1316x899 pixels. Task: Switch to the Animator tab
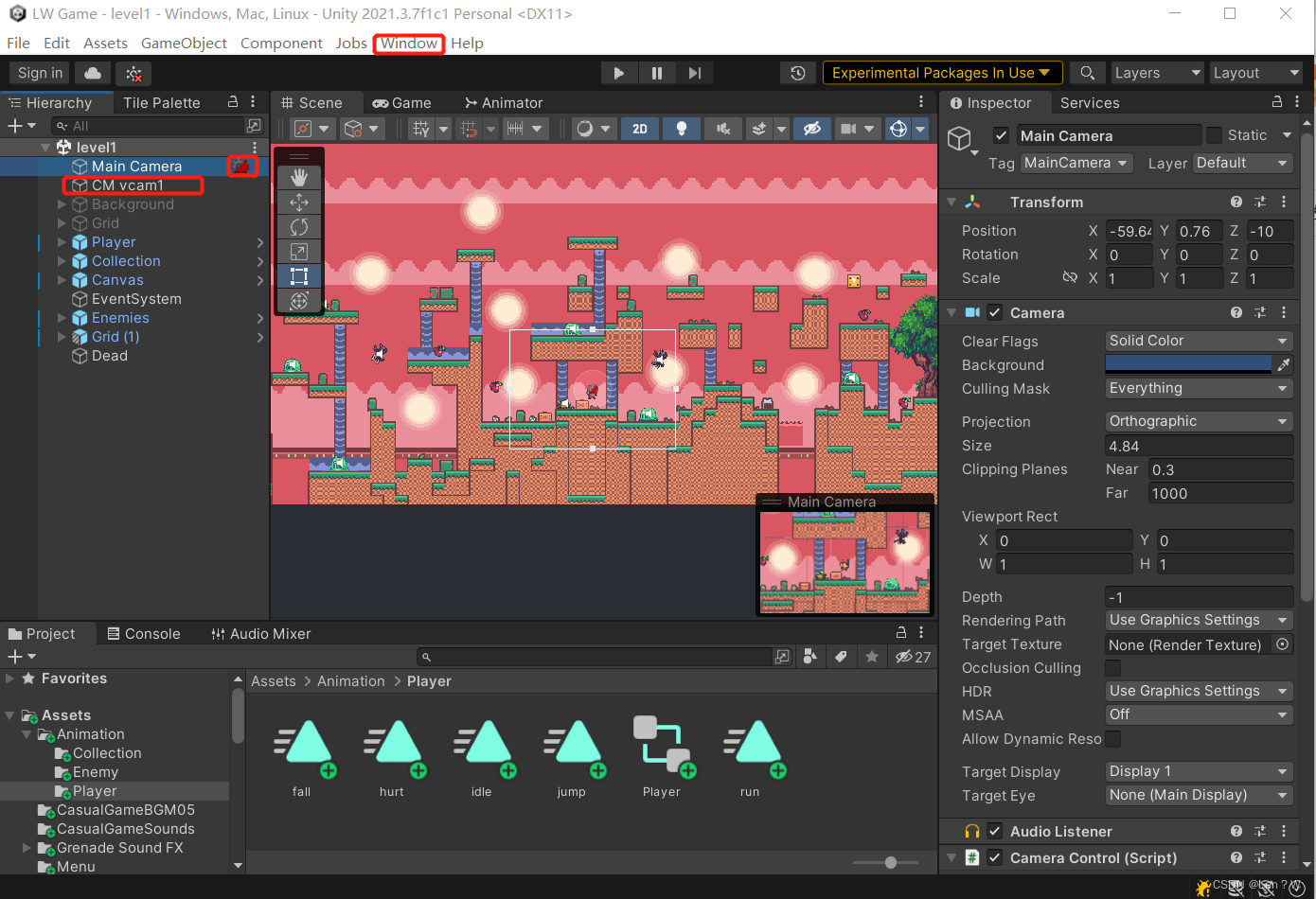tap(504, 102)
